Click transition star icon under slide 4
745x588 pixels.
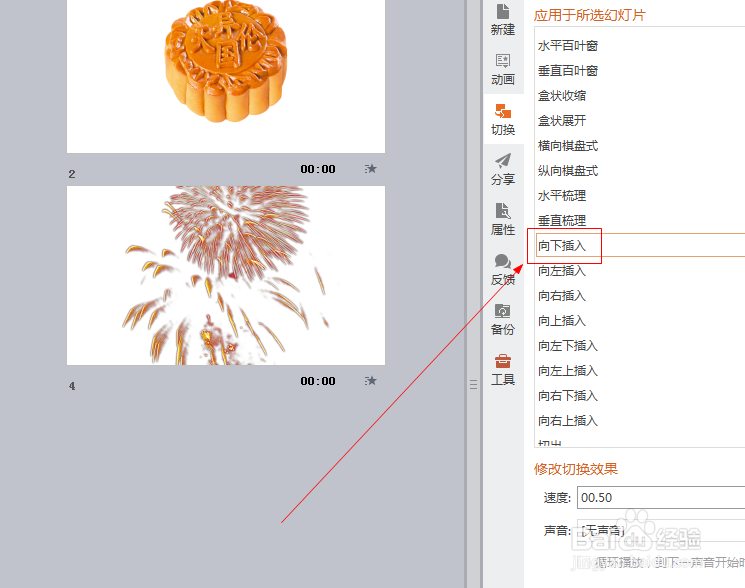click(x=371, y=380)
